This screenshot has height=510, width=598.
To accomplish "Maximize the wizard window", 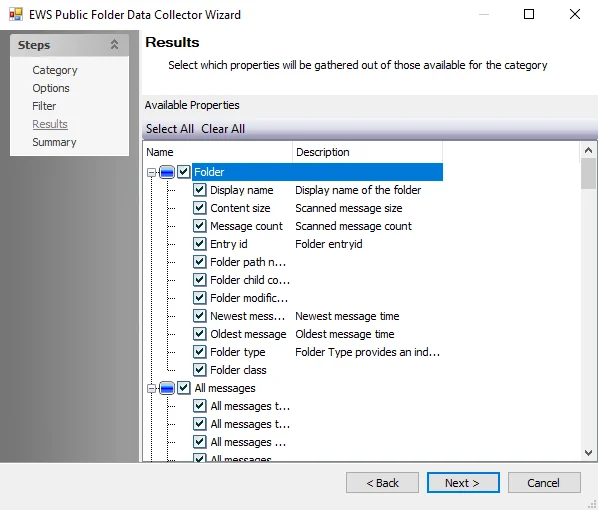I will pyautogui.click(x=529, y=14).
